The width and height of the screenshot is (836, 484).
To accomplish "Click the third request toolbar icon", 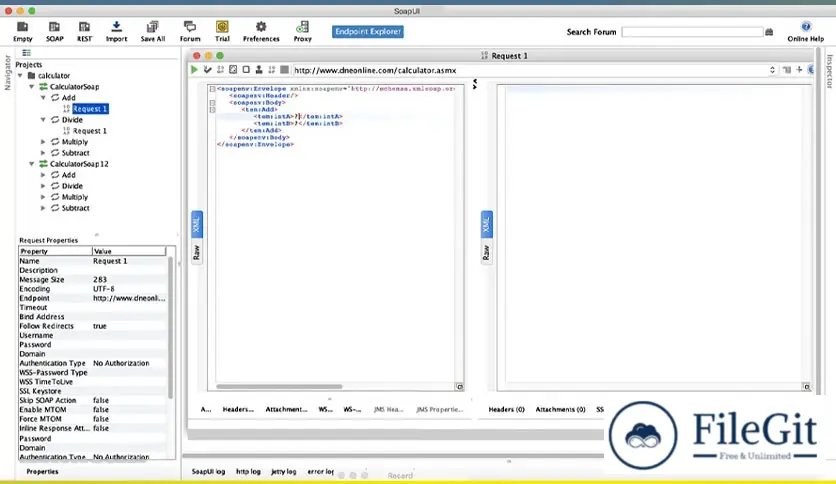I will [220, 70].
